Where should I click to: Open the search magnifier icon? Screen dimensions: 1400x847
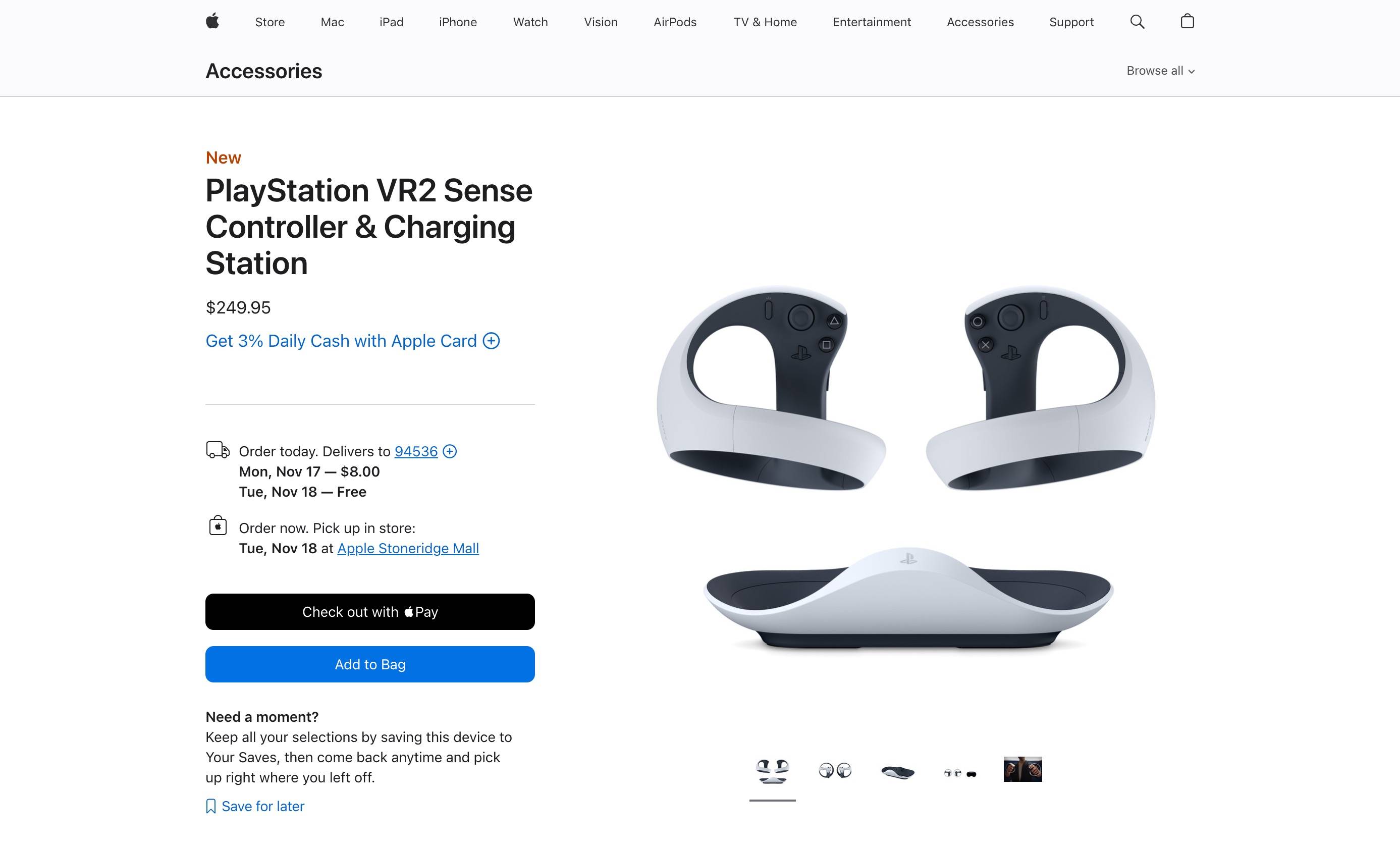click(1137, 22)
